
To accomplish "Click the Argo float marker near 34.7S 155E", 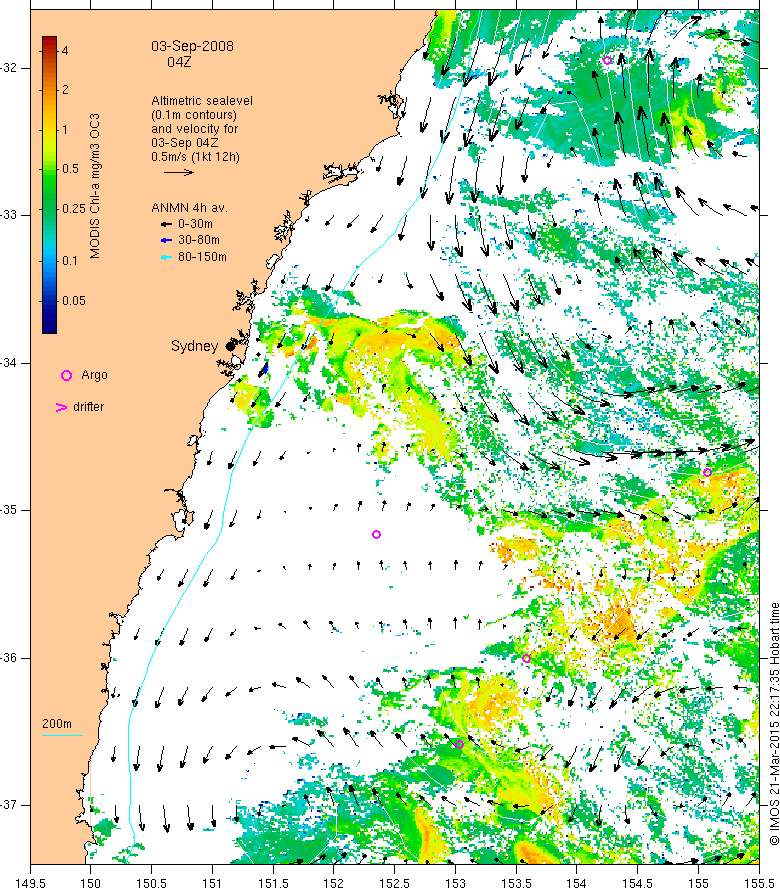I will click(707, 472).
